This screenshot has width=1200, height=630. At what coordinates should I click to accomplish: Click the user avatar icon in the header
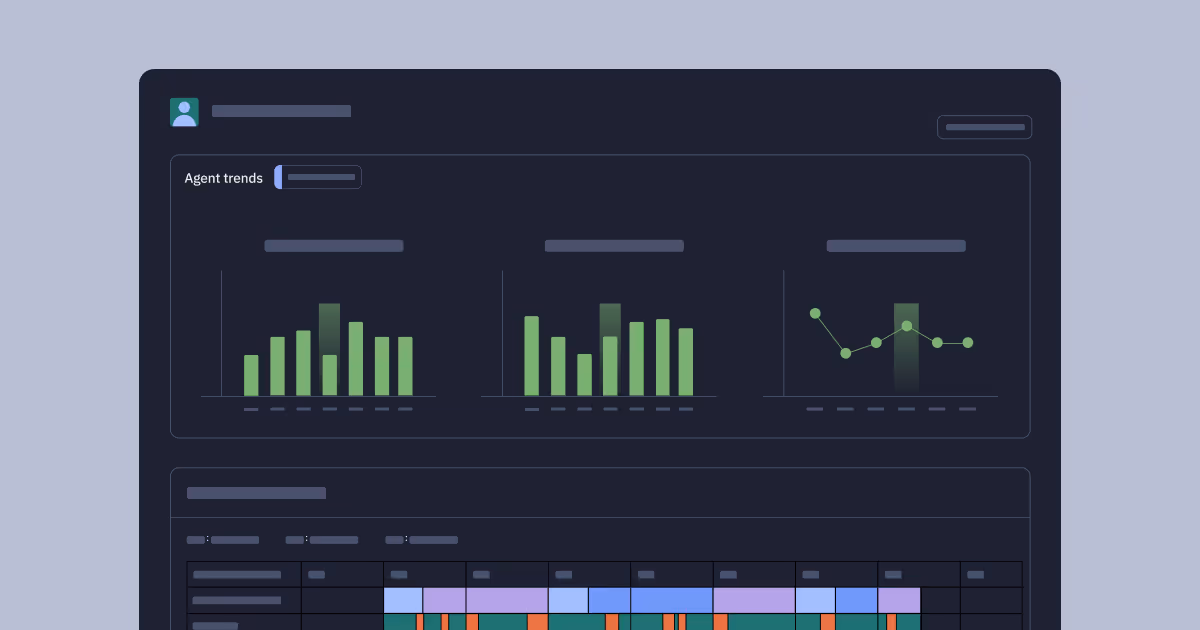184,112
